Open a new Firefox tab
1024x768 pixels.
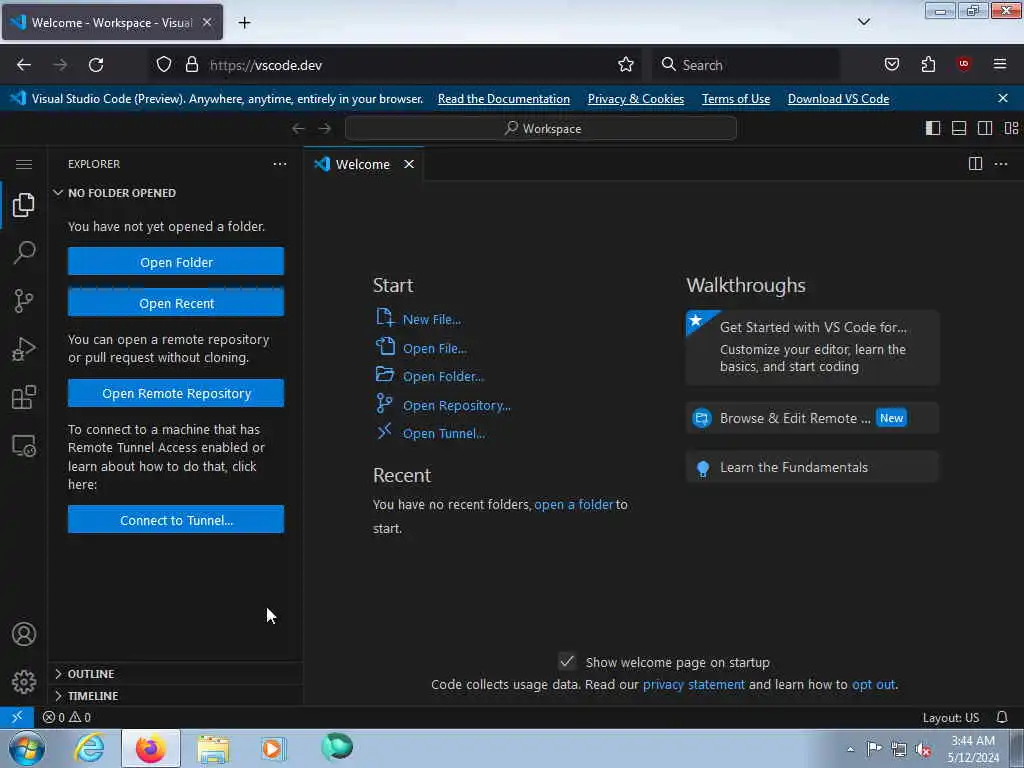[x=244, y=23]
